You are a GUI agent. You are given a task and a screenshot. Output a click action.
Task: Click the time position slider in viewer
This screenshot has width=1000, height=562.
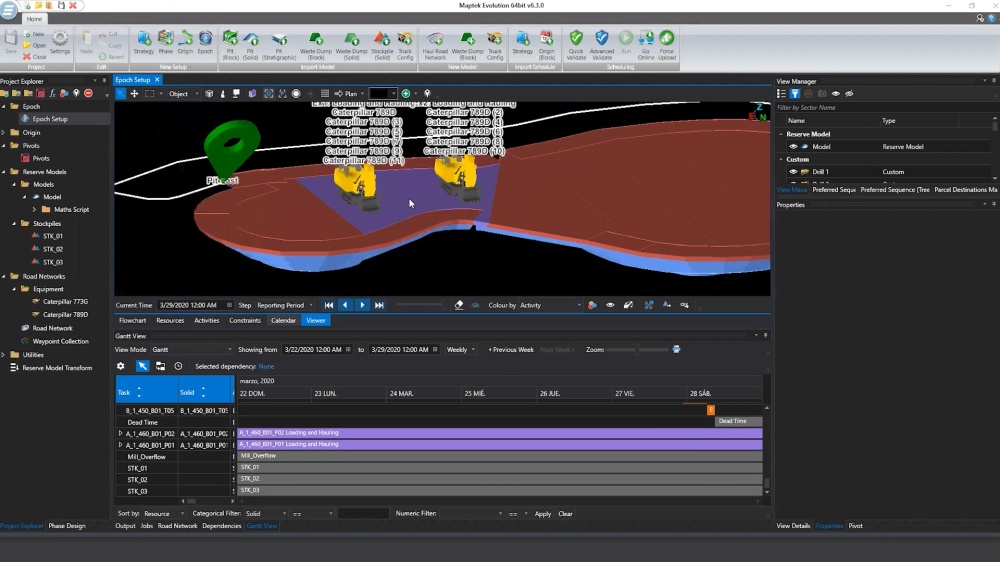[420, 305]
